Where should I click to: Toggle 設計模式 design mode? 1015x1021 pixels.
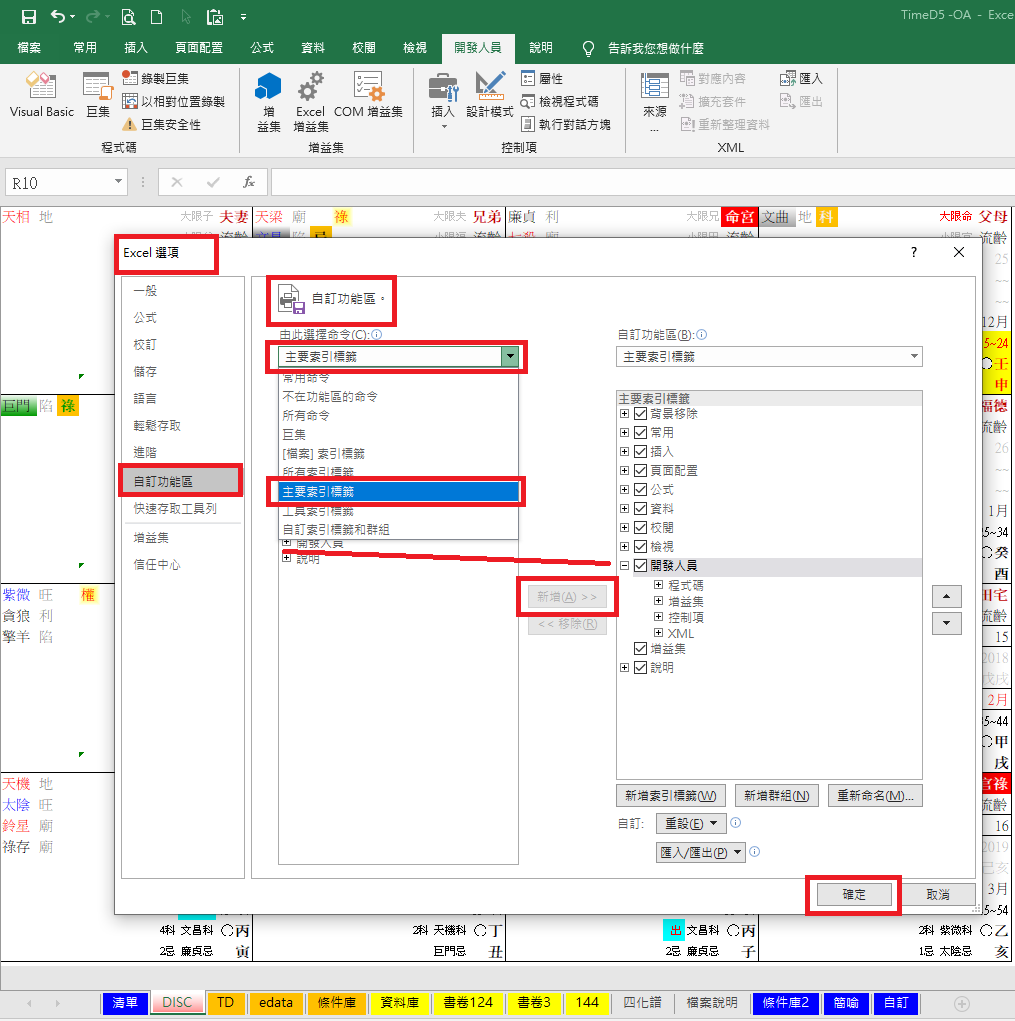490,96
